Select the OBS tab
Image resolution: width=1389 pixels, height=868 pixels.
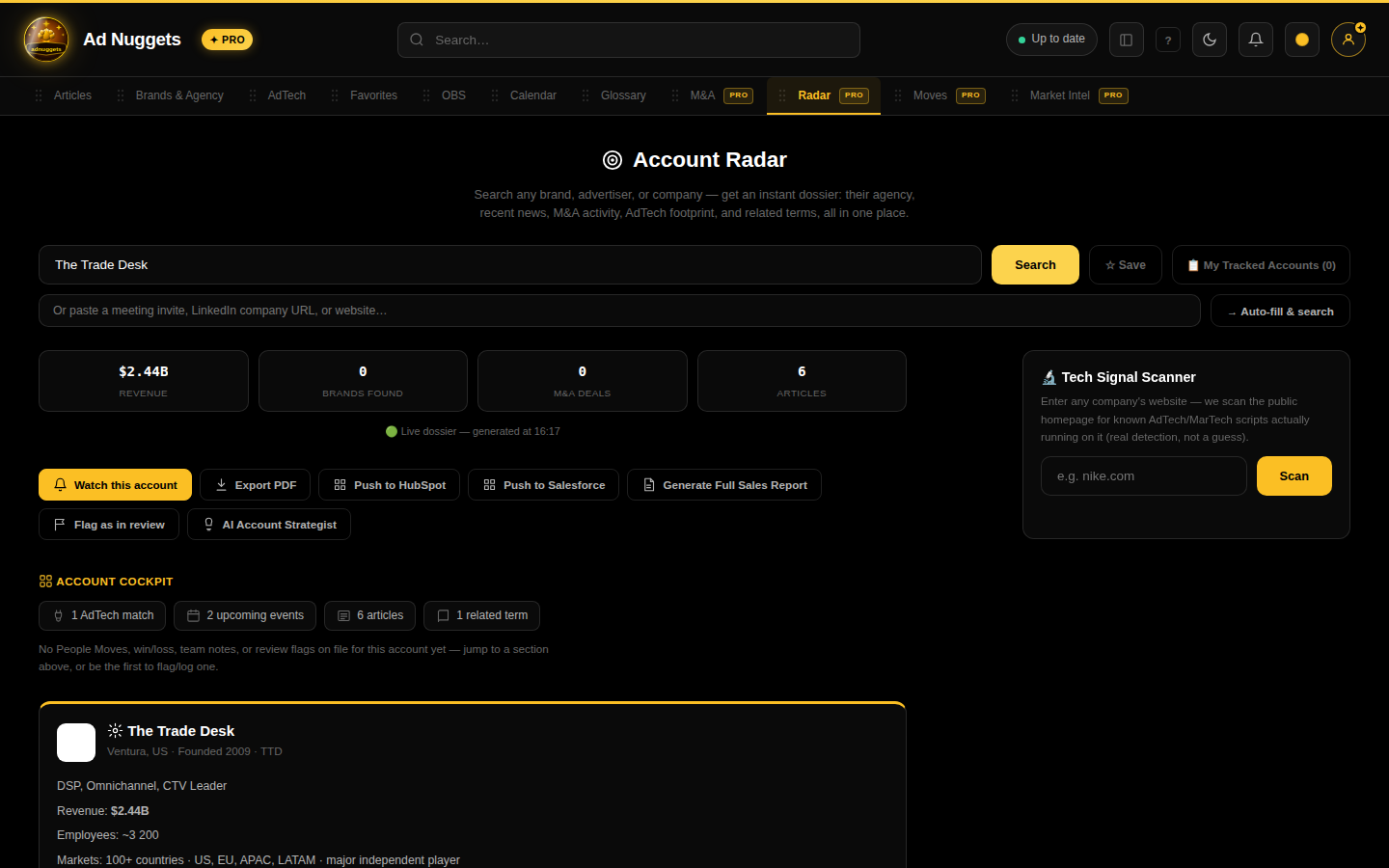[x=453, y=95]
